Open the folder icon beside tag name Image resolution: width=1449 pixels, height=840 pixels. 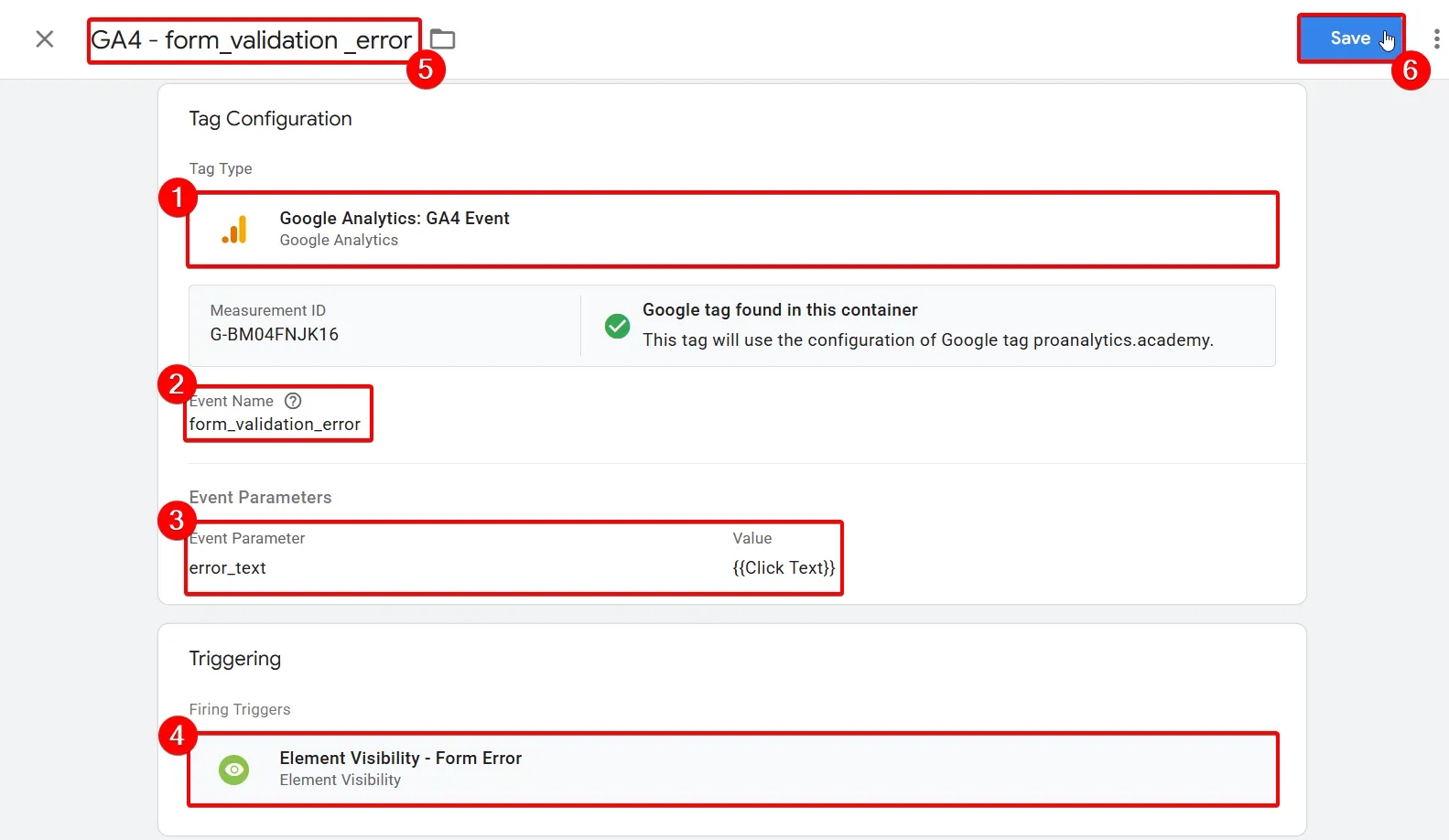pos(443,39)
